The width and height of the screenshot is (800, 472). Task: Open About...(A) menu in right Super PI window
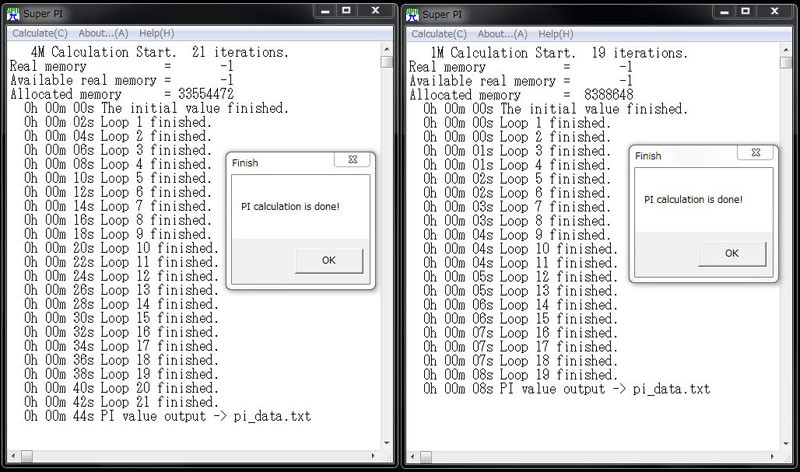(x=503, y=34)
